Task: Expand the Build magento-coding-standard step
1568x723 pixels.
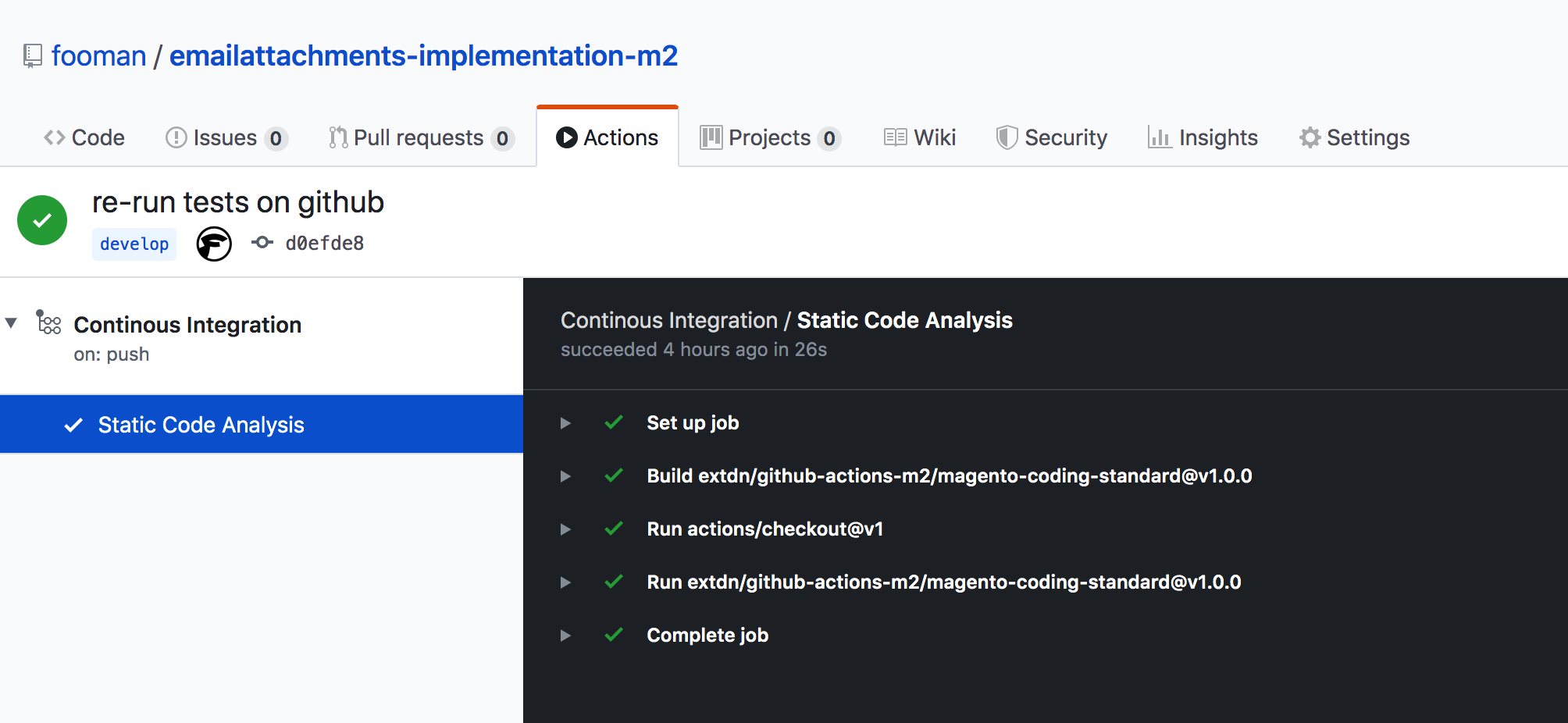Action: pos(565,476)
